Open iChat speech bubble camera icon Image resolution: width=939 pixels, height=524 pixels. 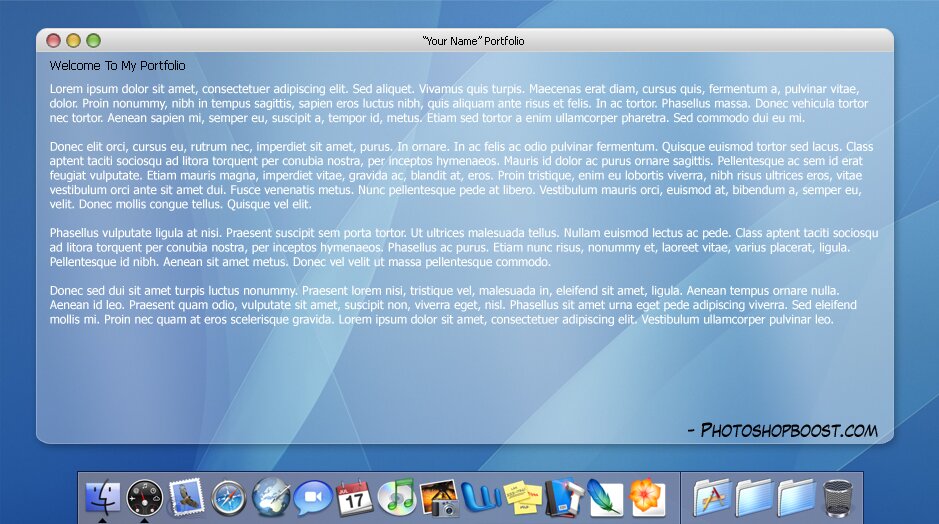click(x=312, y=498)
